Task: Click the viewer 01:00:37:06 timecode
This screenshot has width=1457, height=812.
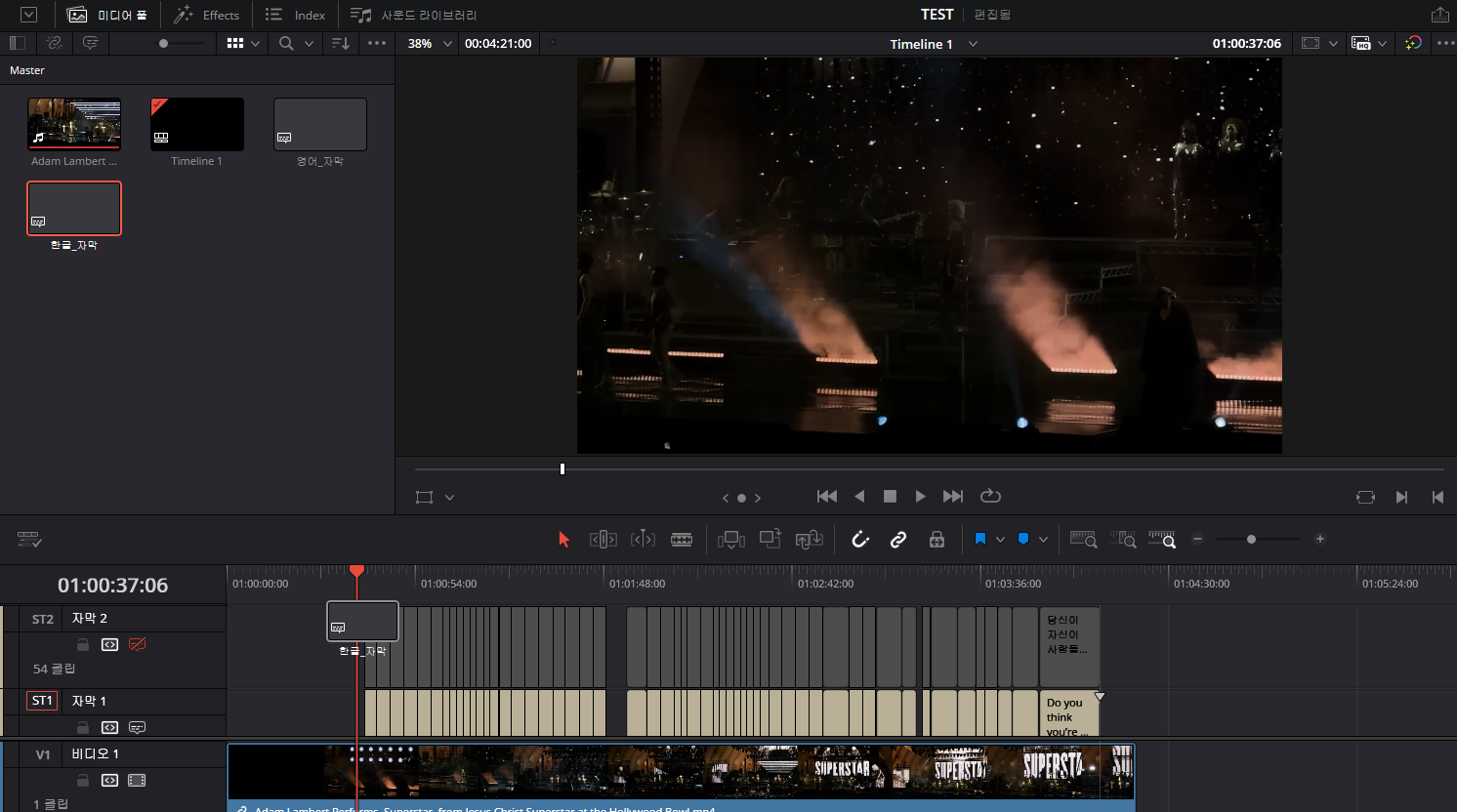Action: click(x=1246, y=44)
